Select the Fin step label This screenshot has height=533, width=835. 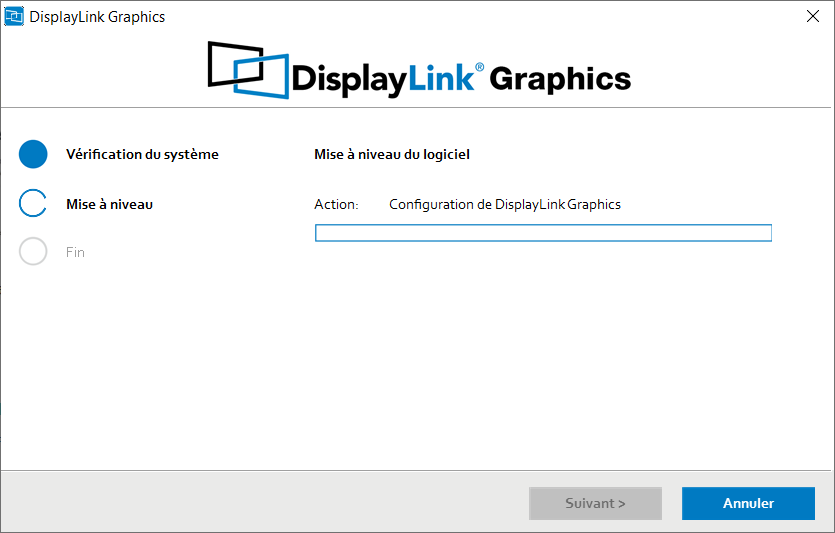click(75, 252)
